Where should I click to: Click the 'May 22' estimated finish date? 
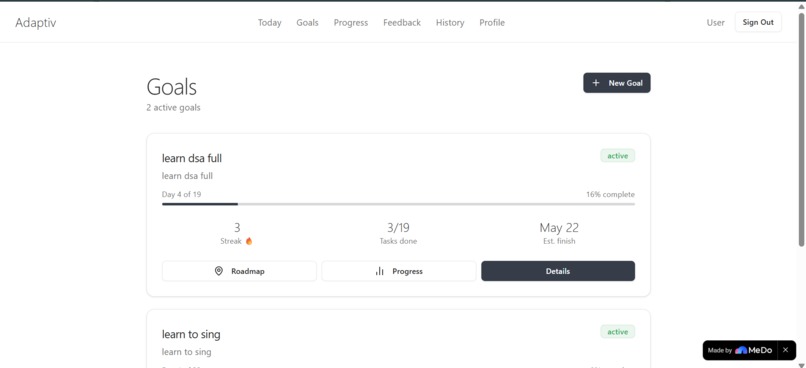pyautogui.click(x=559, y=227)
